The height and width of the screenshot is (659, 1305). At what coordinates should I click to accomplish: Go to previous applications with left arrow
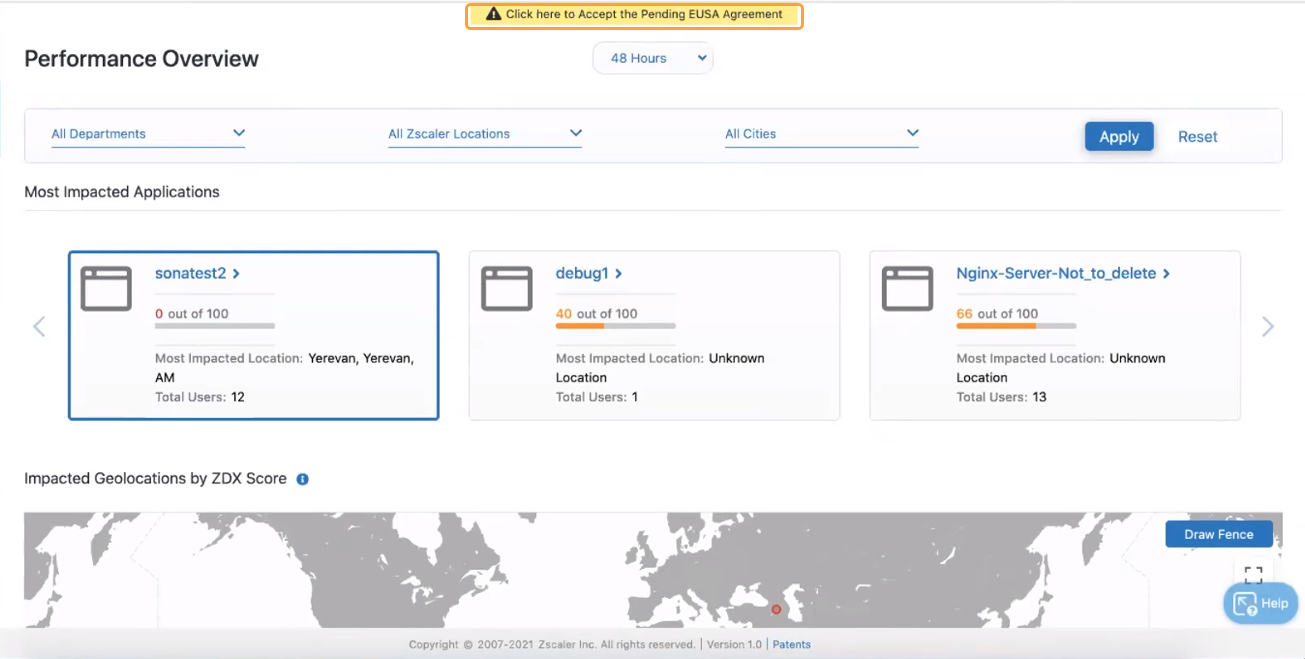[x=39, y=327]
